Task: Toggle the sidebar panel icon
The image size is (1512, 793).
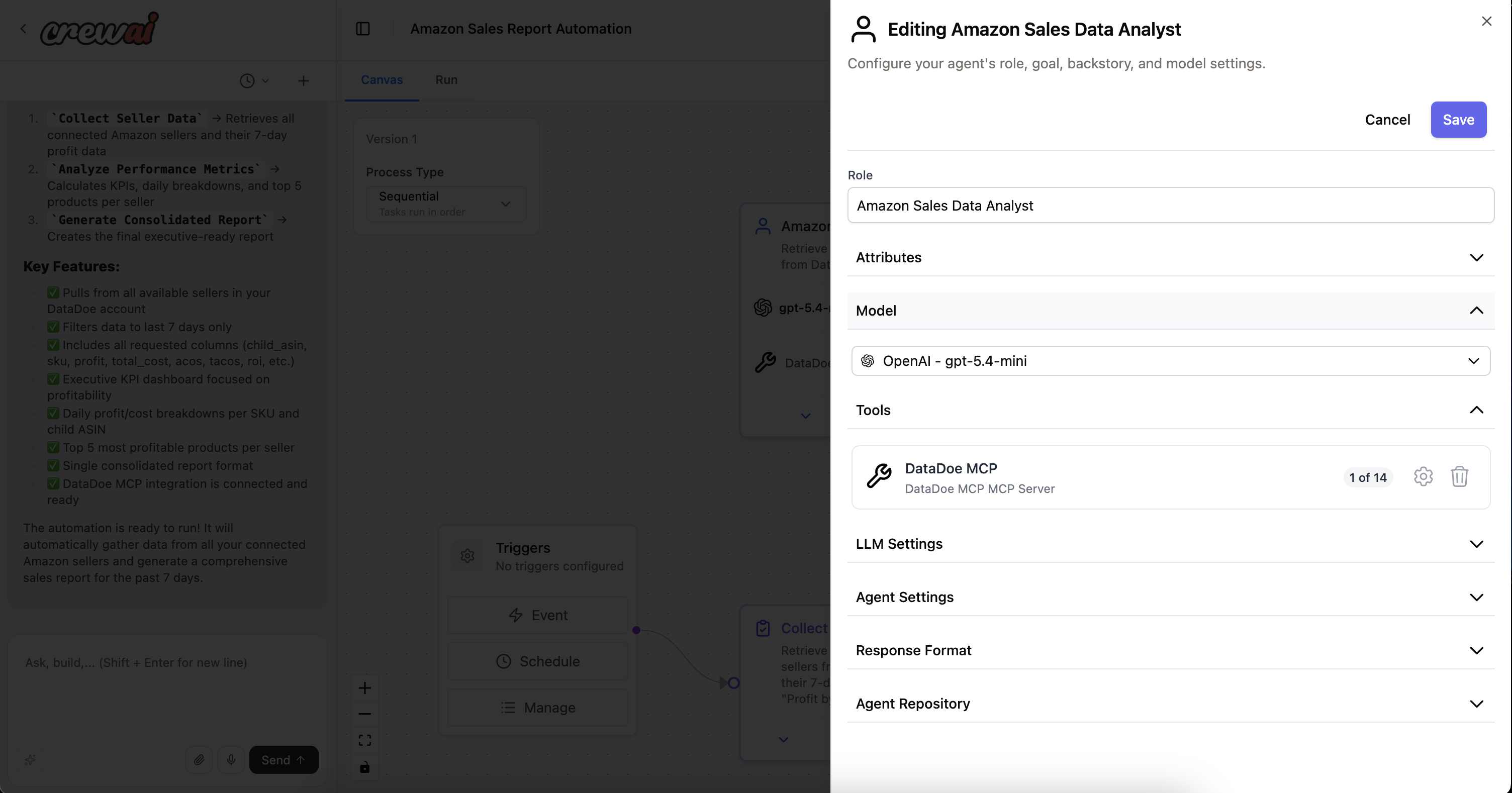Action: click(363, 29)
